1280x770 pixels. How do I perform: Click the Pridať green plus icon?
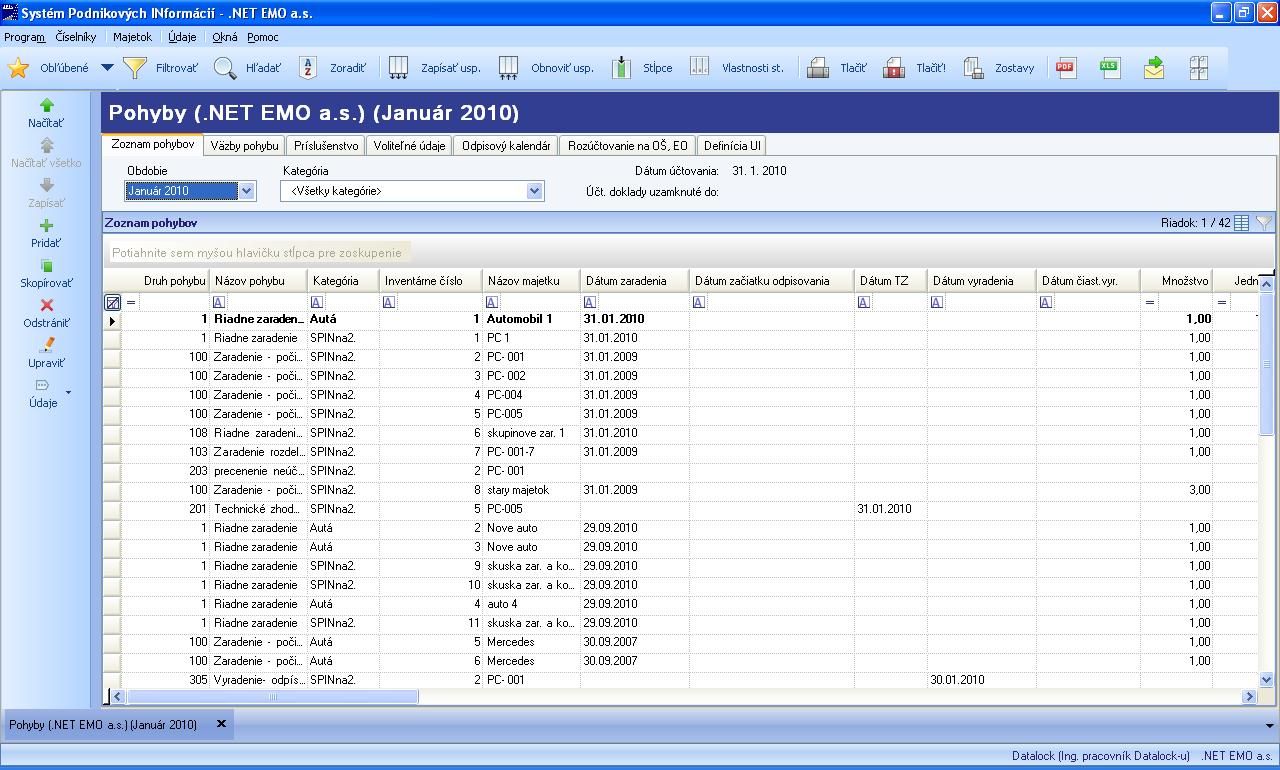[46, 226]
